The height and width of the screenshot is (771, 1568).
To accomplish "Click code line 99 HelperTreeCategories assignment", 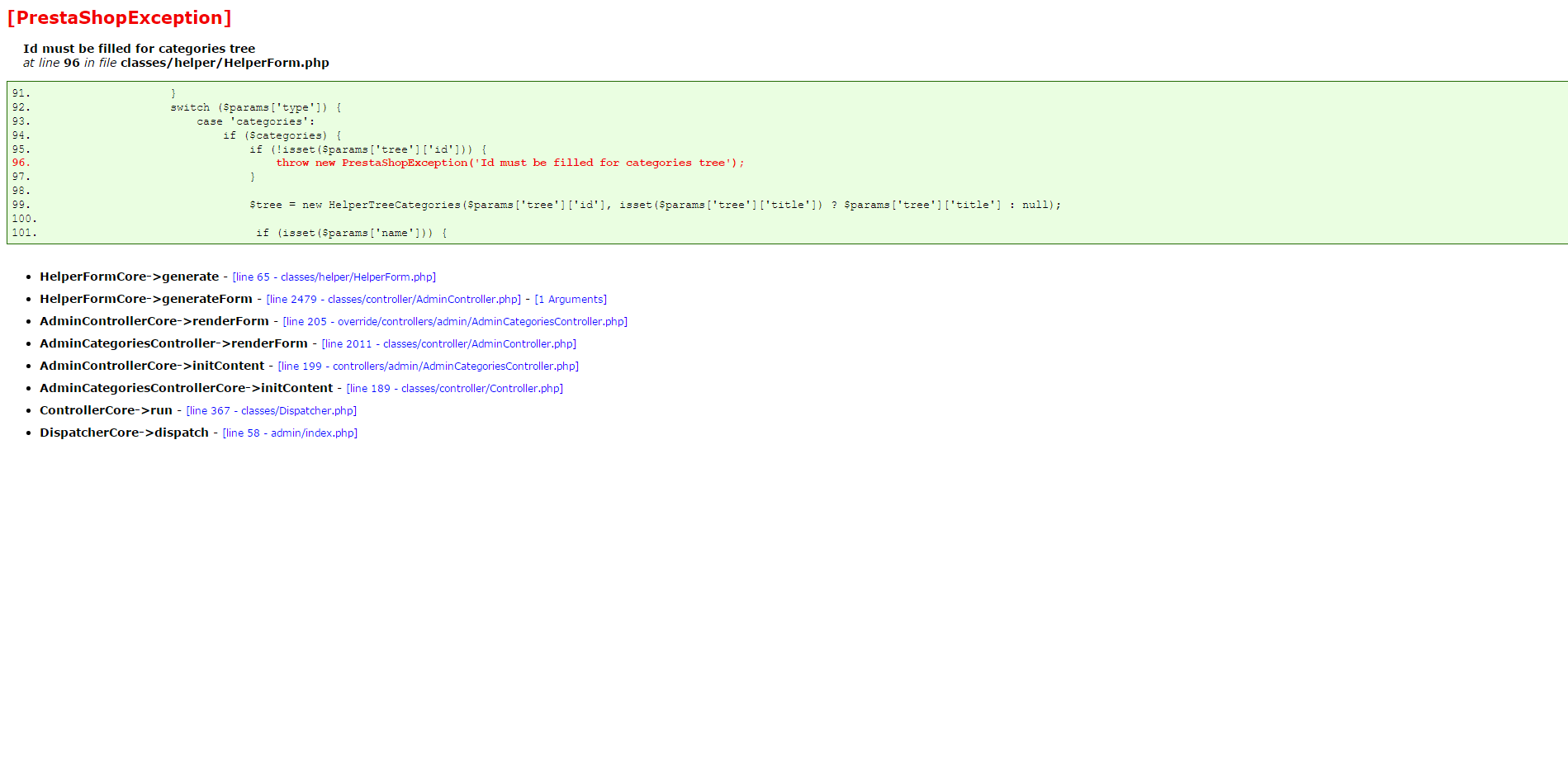I will tap(655, 206).
